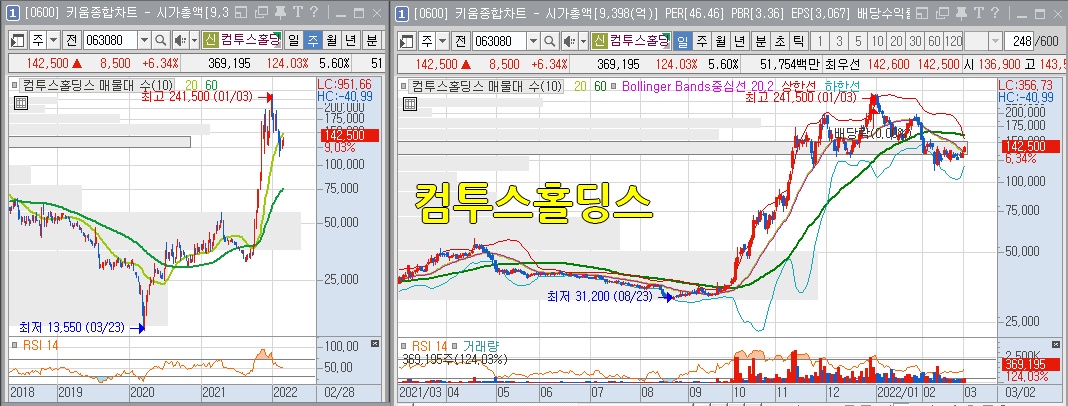Select daily 일 period in right window
1068x406 pixels.
coord(682,41)
